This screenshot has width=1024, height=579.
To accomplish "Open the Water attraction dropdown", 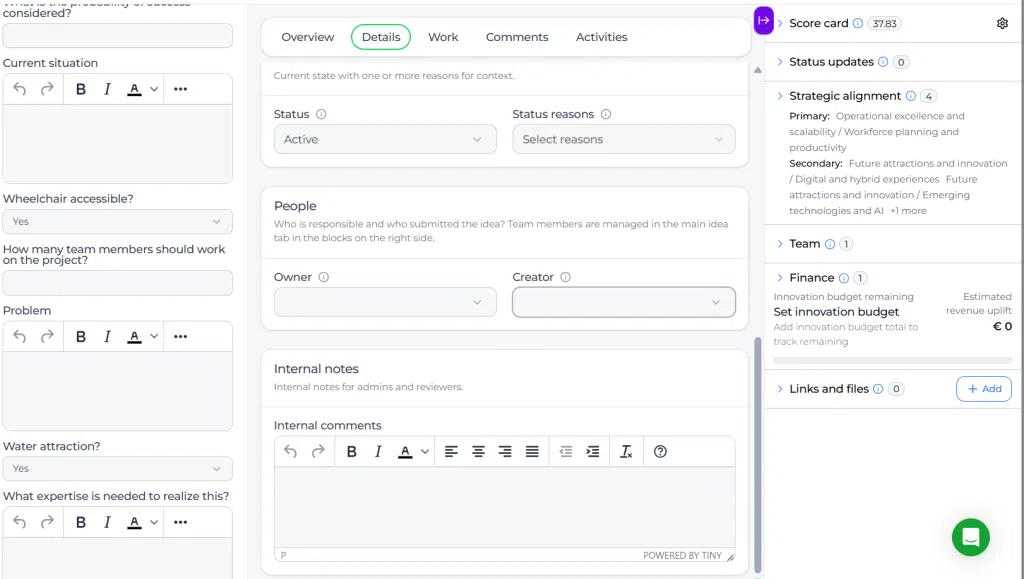I will (x=118, y=469).
